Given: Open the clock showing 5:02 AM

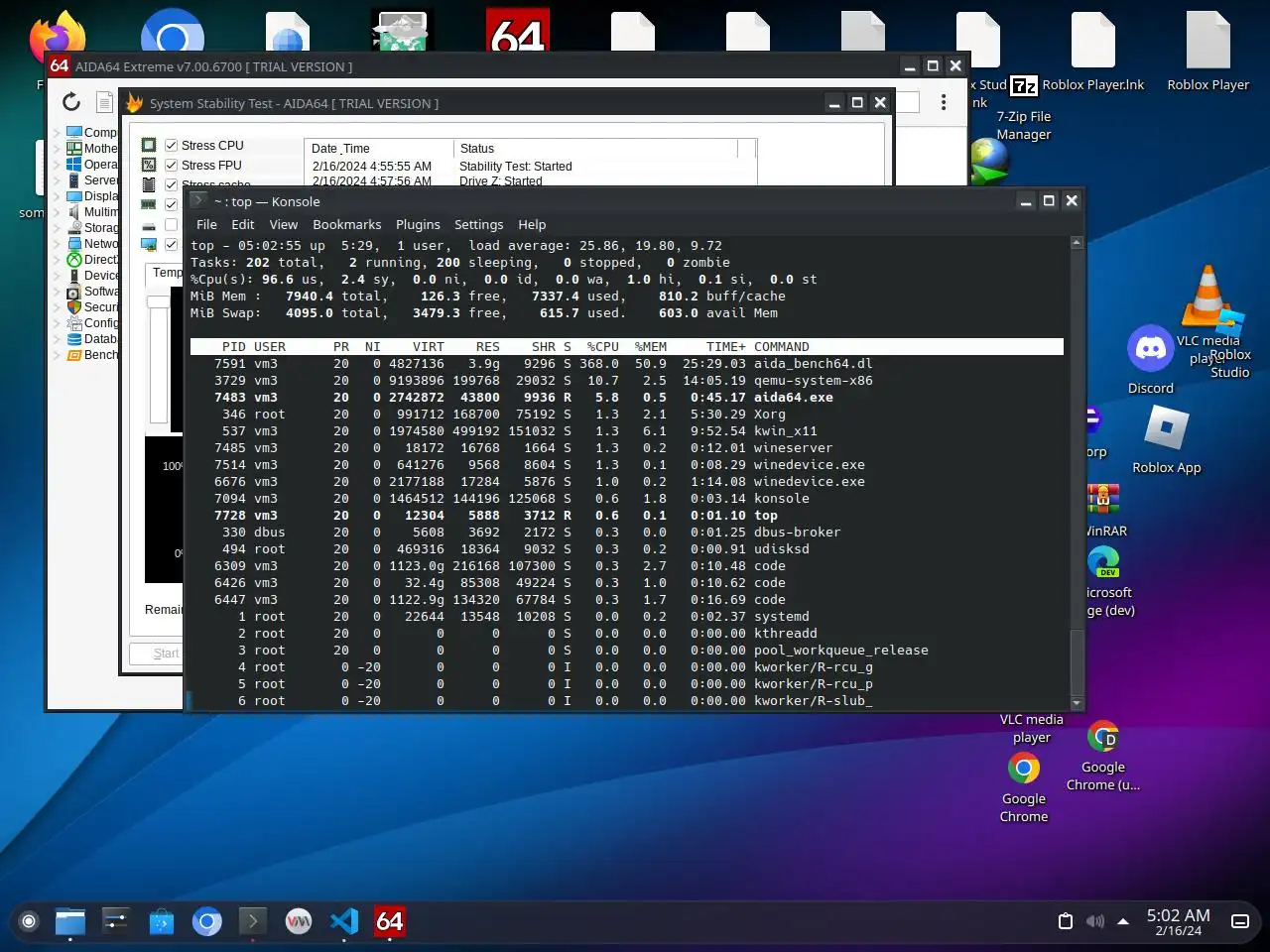Looking at the screenshot, I should tap(1179, 921).
